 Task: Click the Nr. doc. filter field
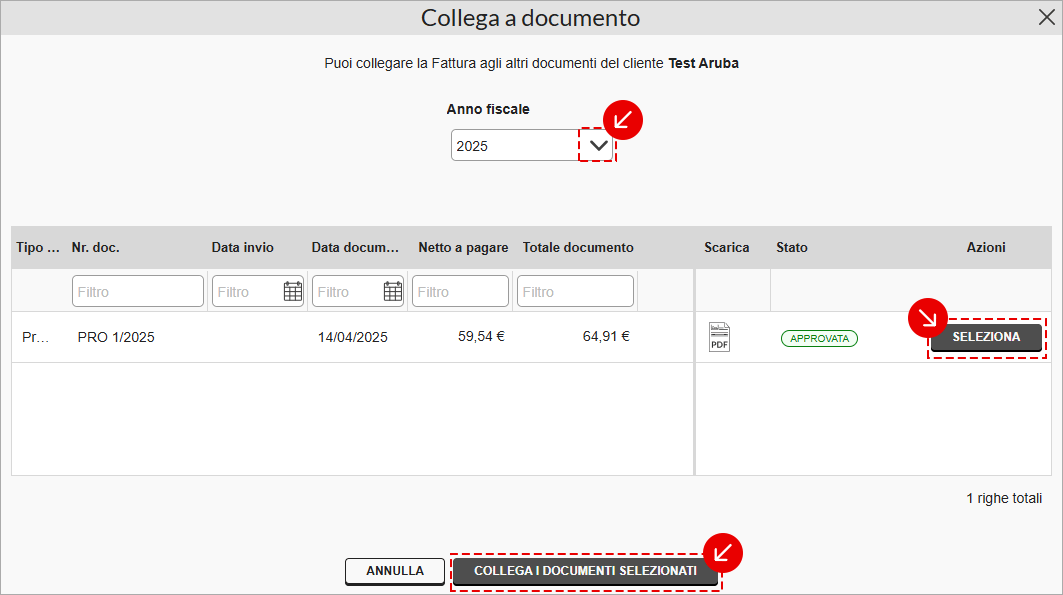click(137, 291)
